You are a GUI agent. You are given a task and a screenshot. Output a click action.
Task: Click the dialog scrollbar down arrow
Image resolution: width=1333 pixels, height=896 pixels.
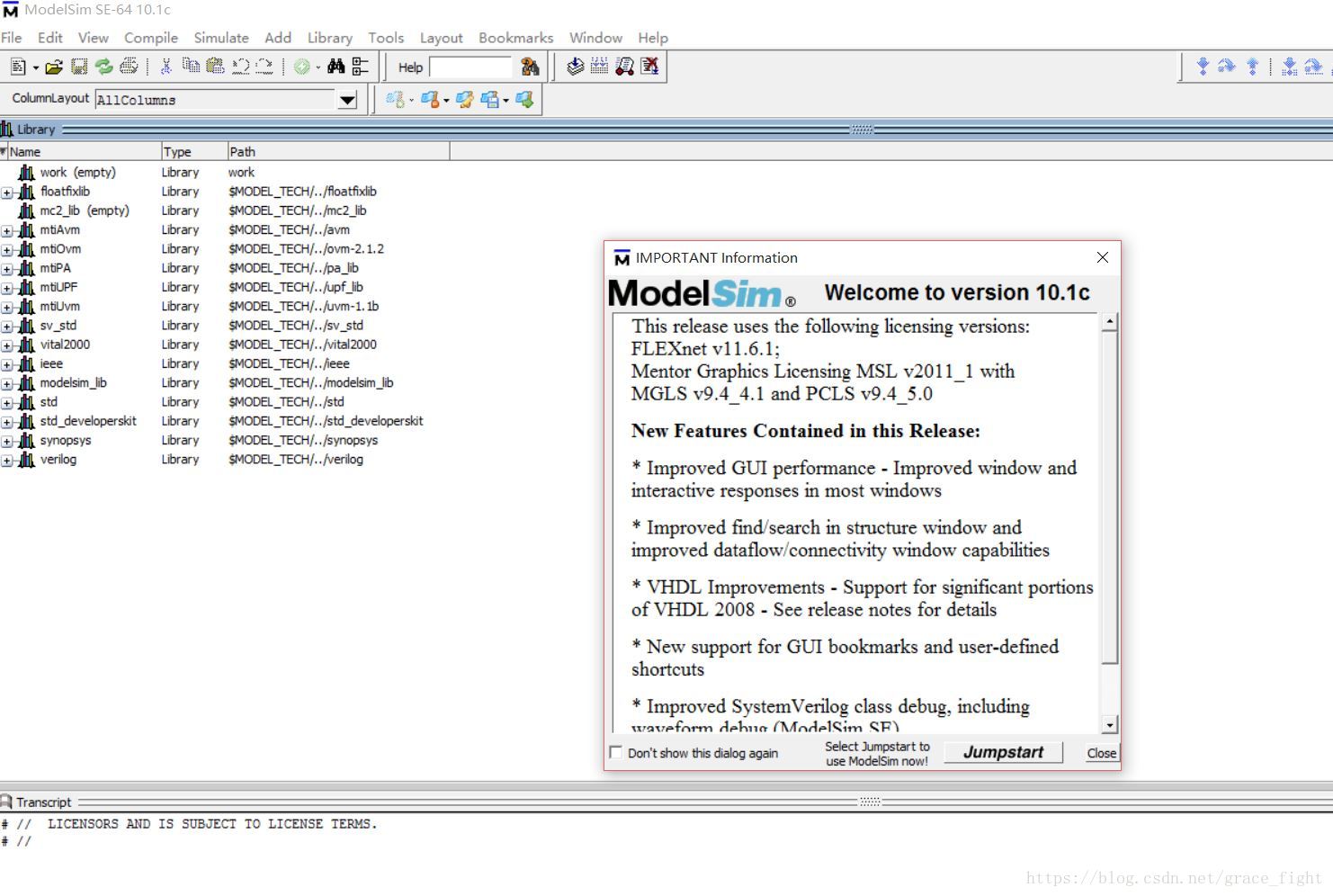[x=1110, y=725]
